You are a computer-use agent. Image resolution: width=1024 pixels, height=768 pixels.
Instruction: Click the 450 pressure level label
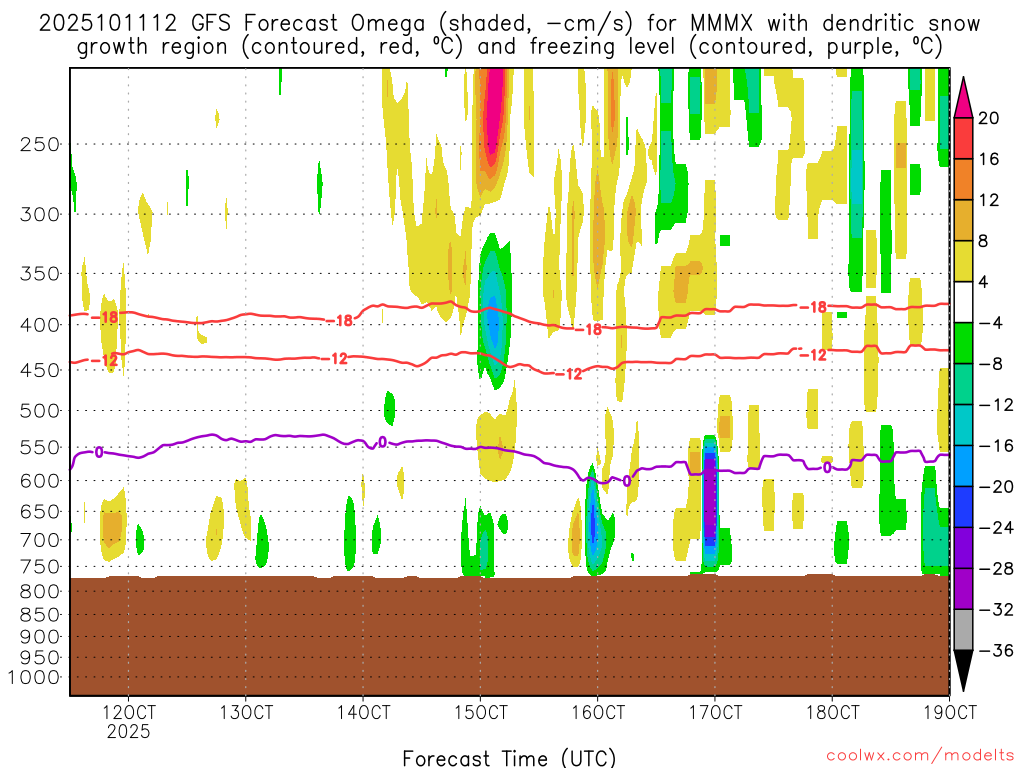pyautogui.click(x=40, y=370)
